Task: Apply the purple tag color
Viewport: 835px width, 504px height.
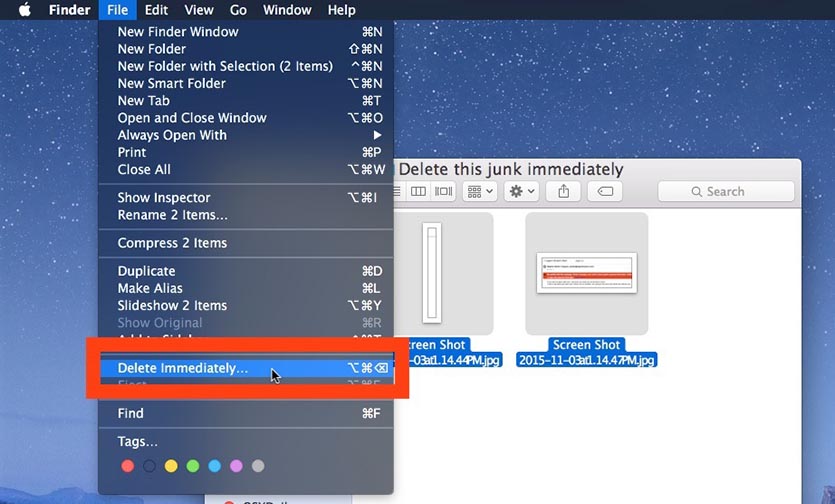Action: click(x=236, y=466)
